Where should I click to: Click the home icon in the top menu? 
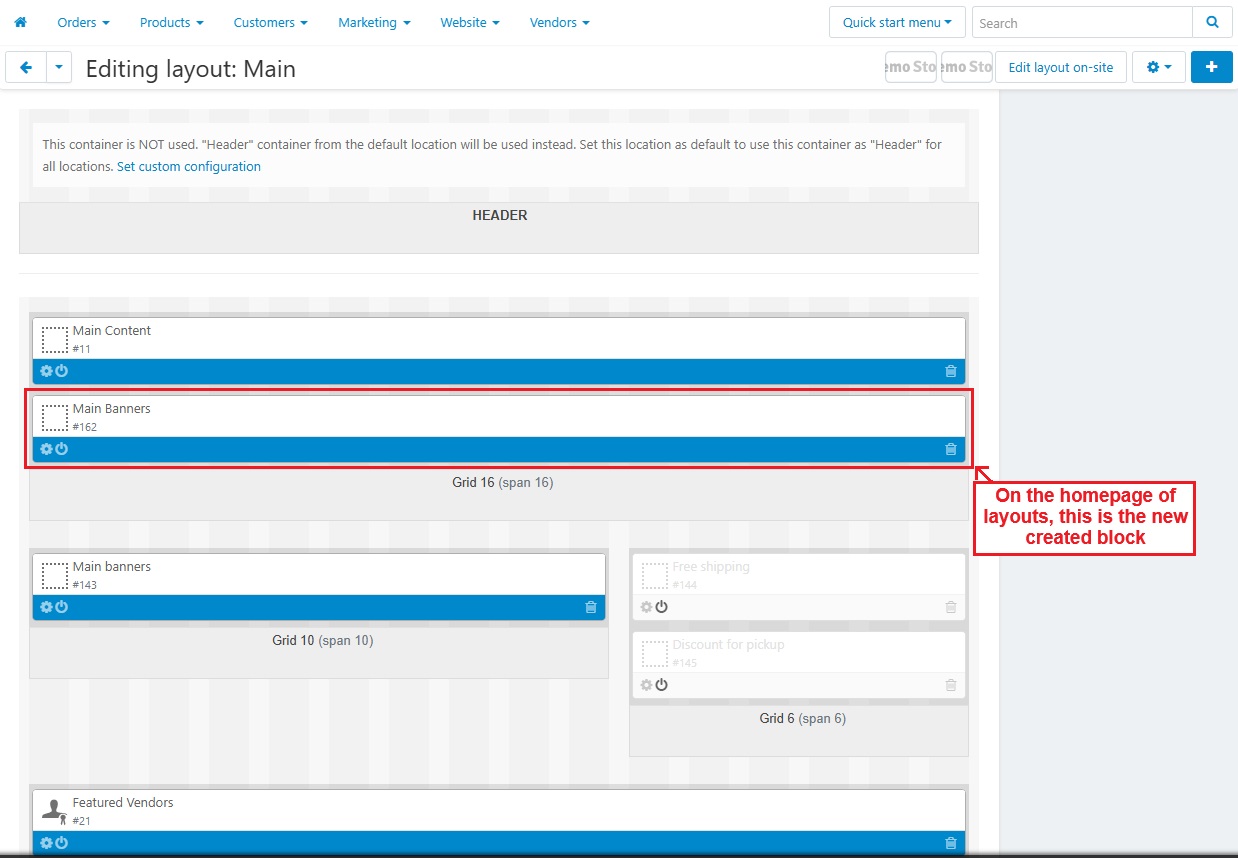tap(20, 22)
